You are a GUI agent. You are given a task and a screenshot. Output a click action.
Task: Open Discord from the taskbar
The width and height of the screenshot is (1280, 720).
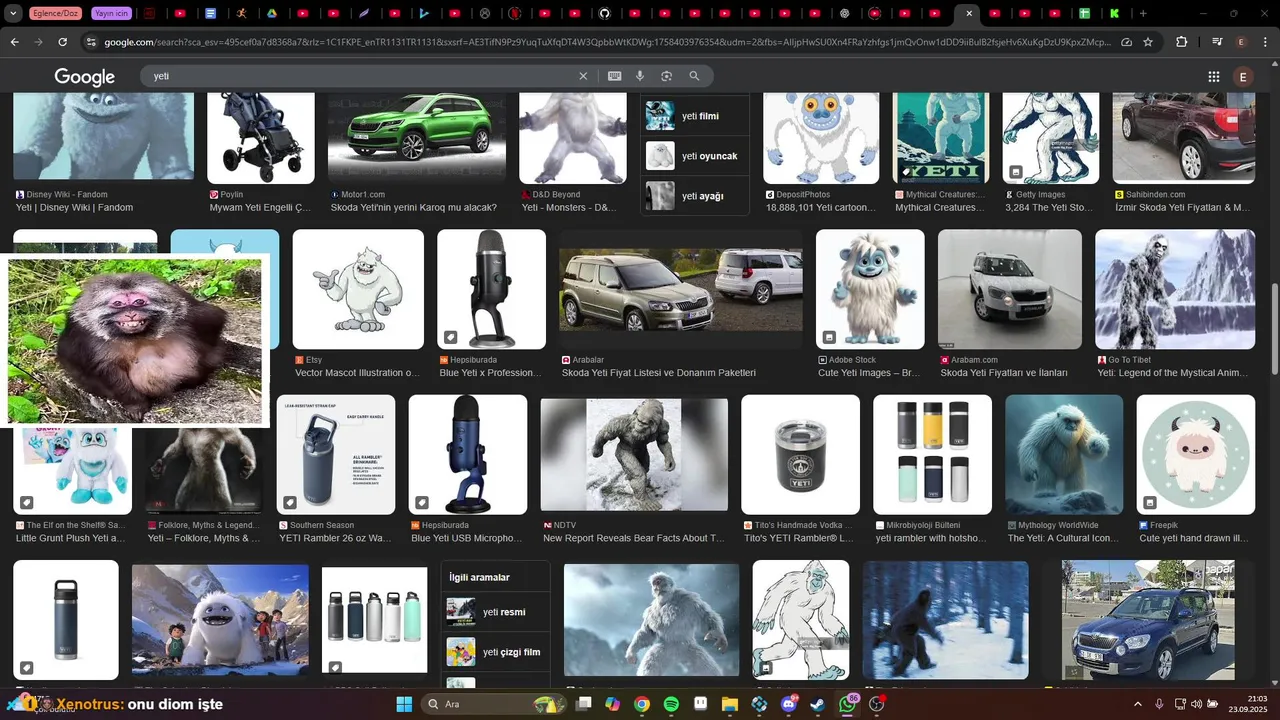(789, 704)
